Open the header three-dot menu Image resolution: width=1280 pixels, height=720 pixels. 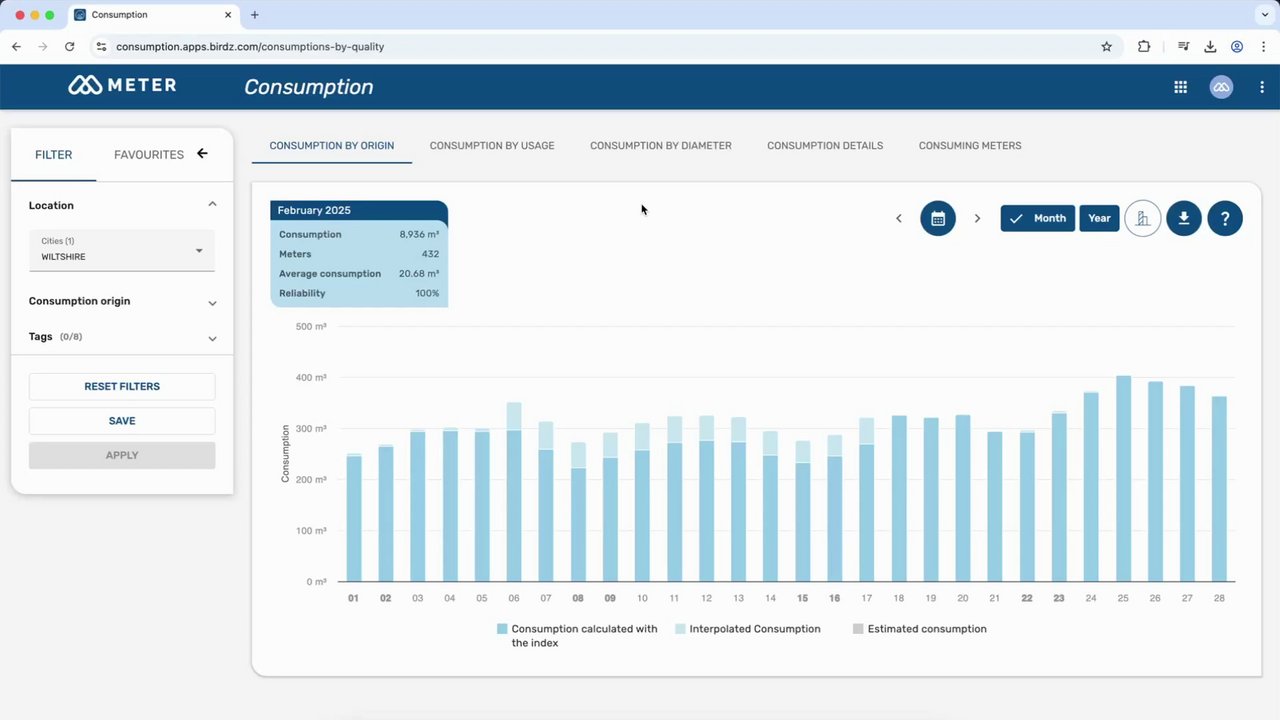click(1262, 87)
